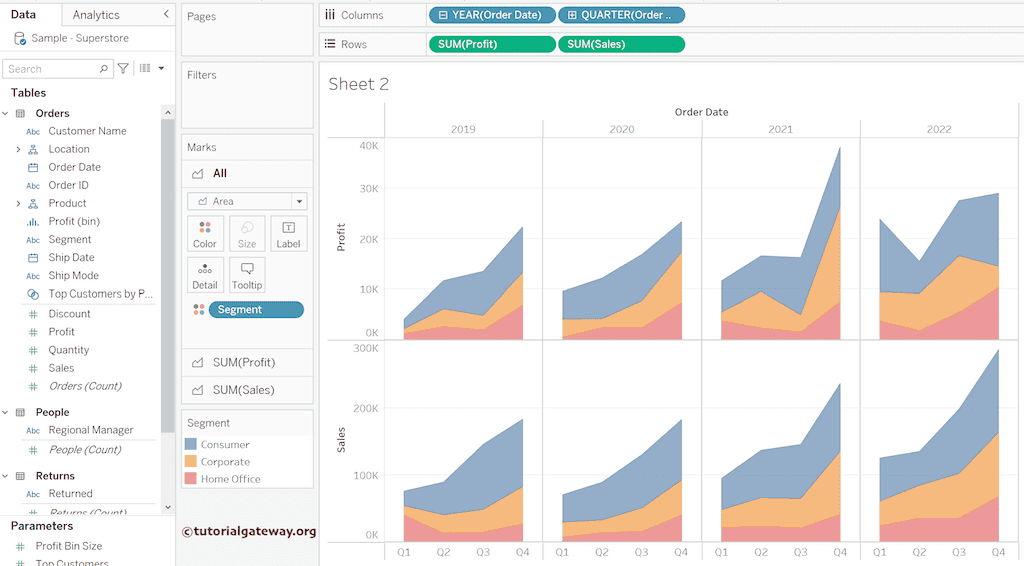Click the search magnifier icon

pos(104,69)
